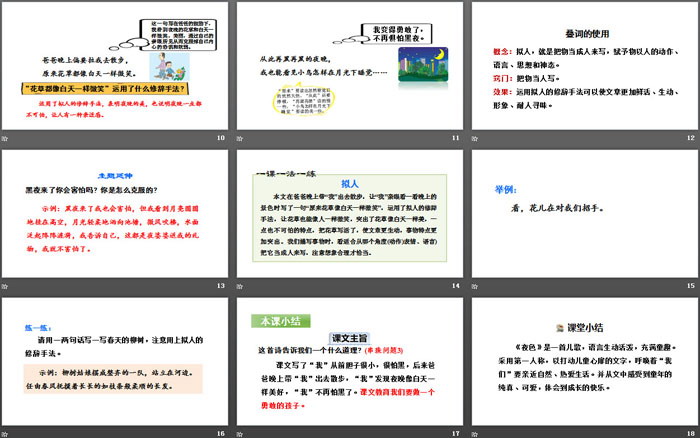The image size is (700, 438).
Task: Click the animation star icon under slide 13
Action: [5, 286]
